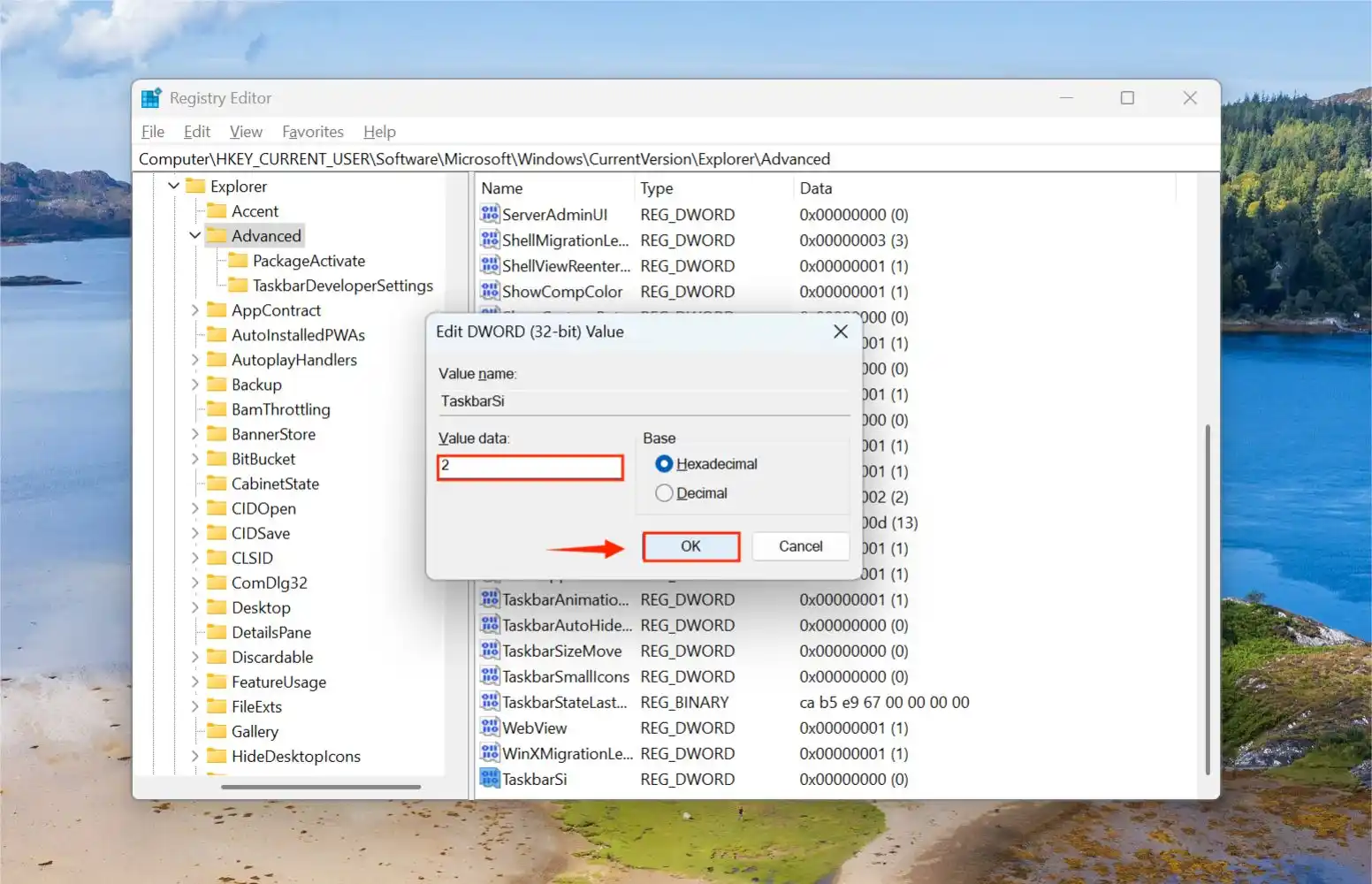
Task: Click the TaskbarSi value icon in list
Action: (490, 778)
